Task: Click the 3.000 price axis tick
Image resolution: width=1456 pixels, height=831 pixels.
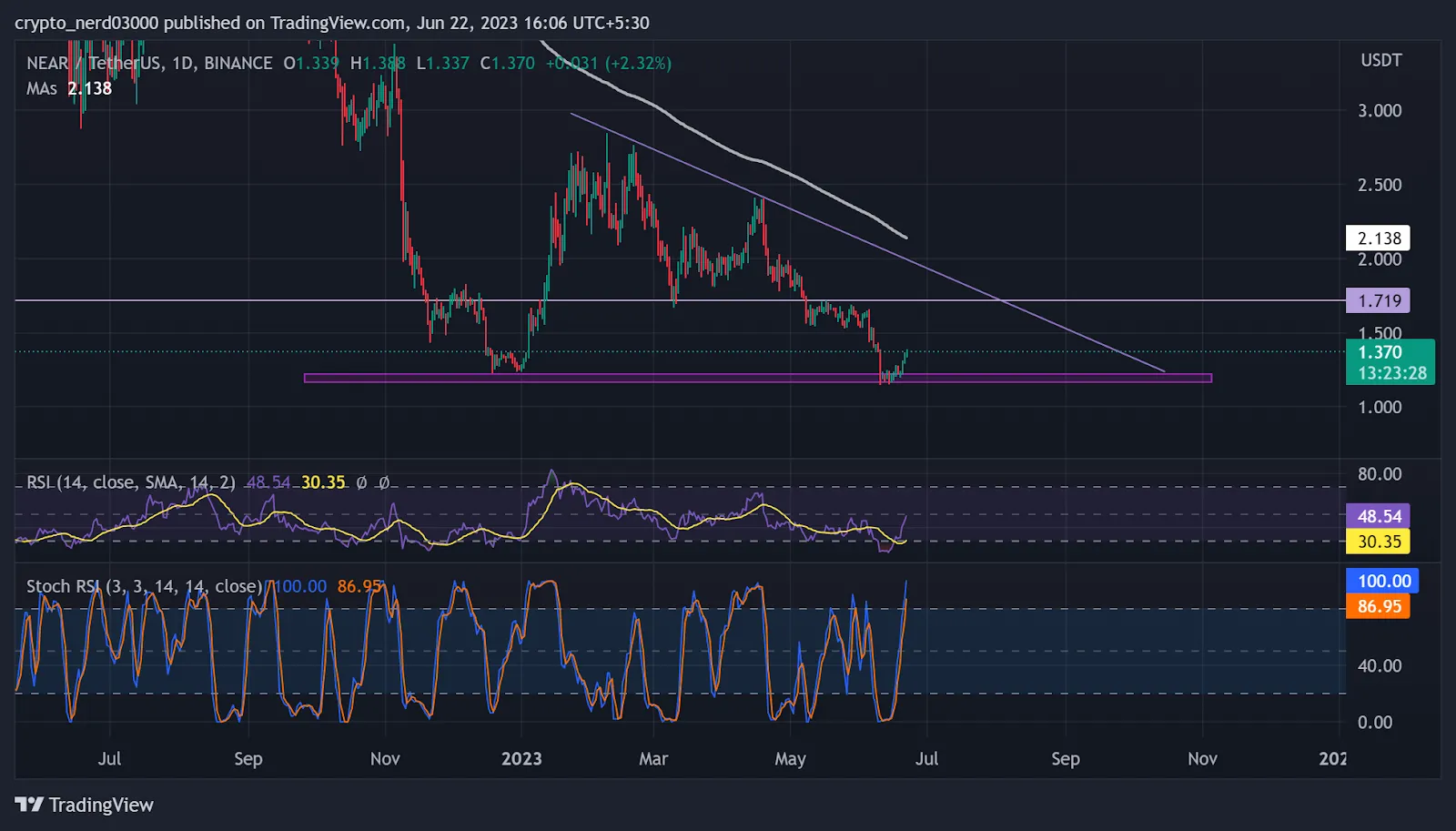Action: pos(1380,110)
